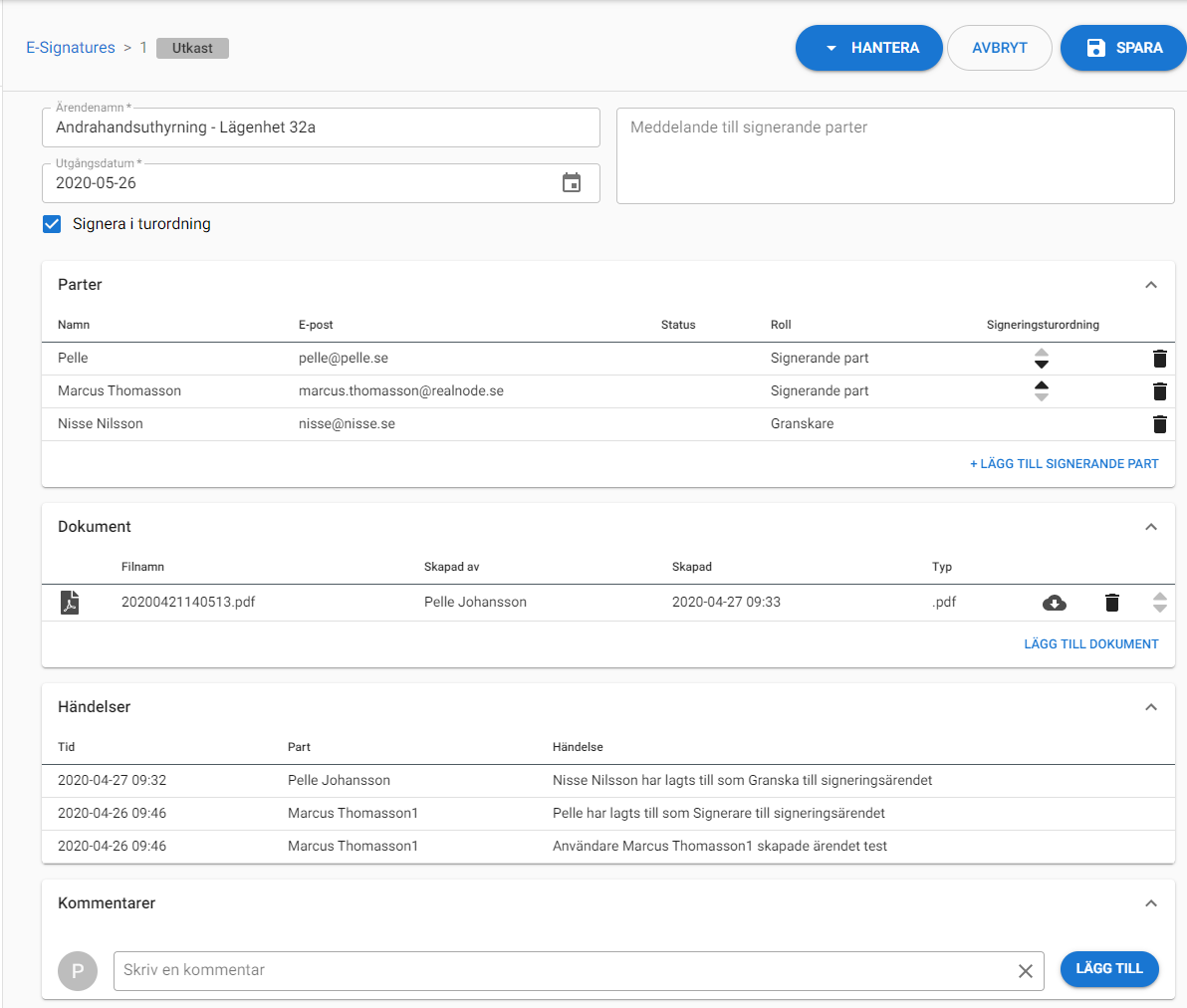Uncheck the Signera i turordning checkbox
The image size is (1187, 1008).
pyautogui.click(x=52, y=224)
